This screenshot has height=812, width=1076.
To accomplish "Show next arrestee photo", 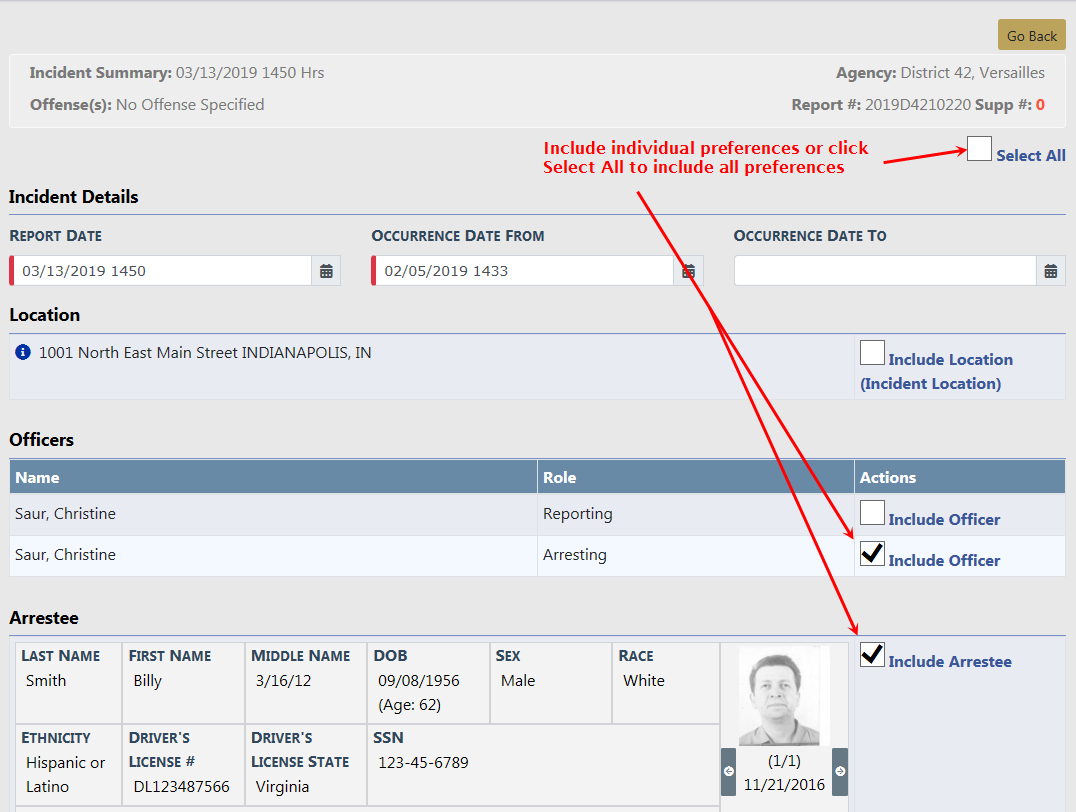I will [840, 771].
